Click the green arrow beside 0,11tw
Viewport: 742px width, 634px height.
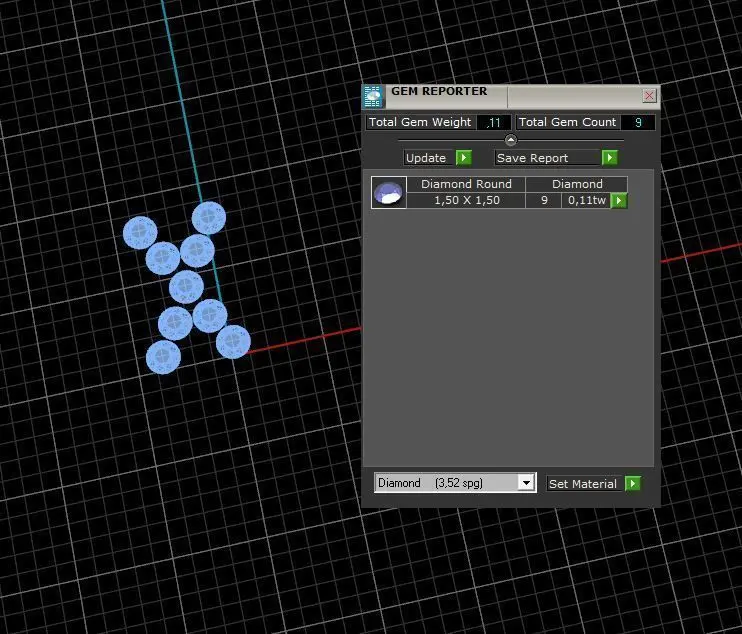pos(619,201)
